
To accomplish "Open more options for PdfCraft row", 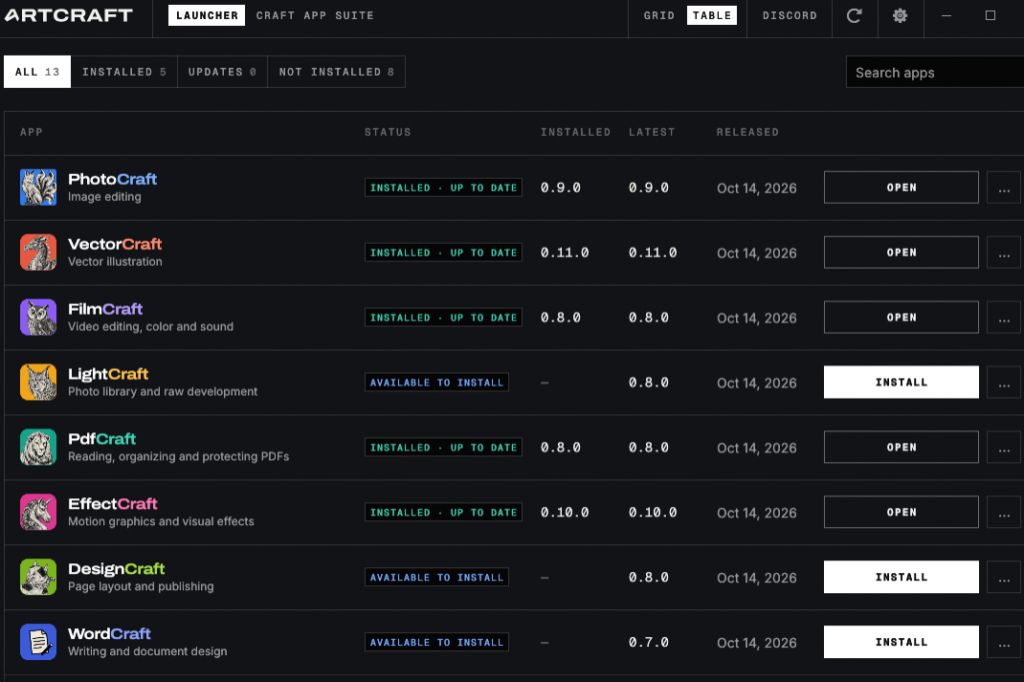I will (x=1004, y=447).
